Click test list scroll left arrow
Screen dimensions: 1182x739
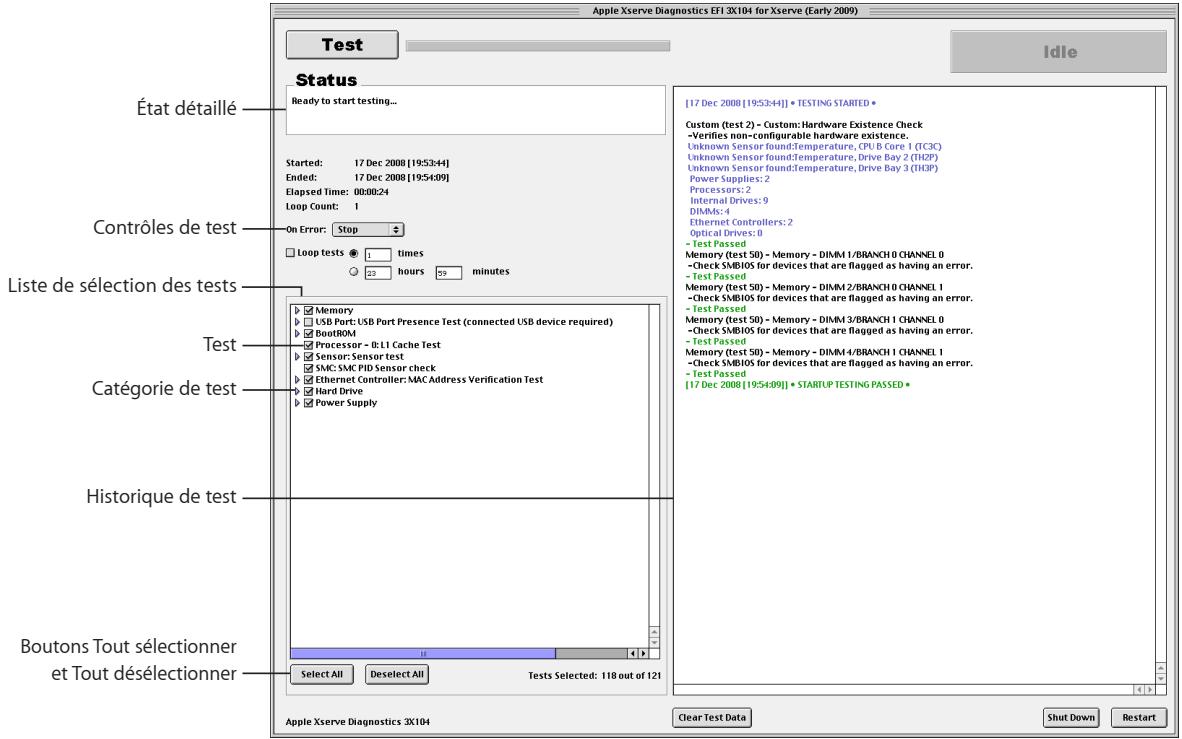633,654
